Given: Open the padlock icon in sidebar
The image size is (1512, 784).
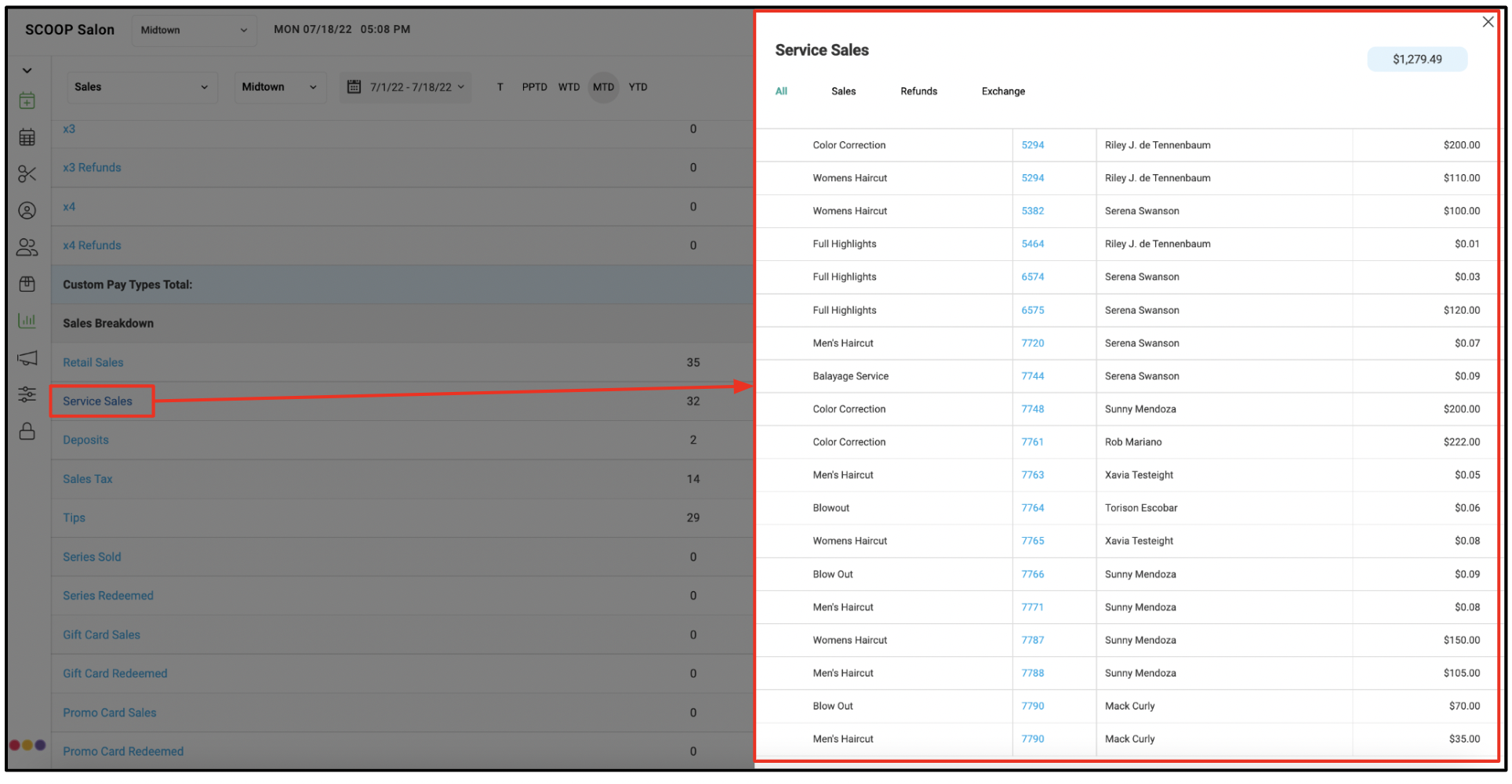Looking at the screenshot, I should 27,431.
